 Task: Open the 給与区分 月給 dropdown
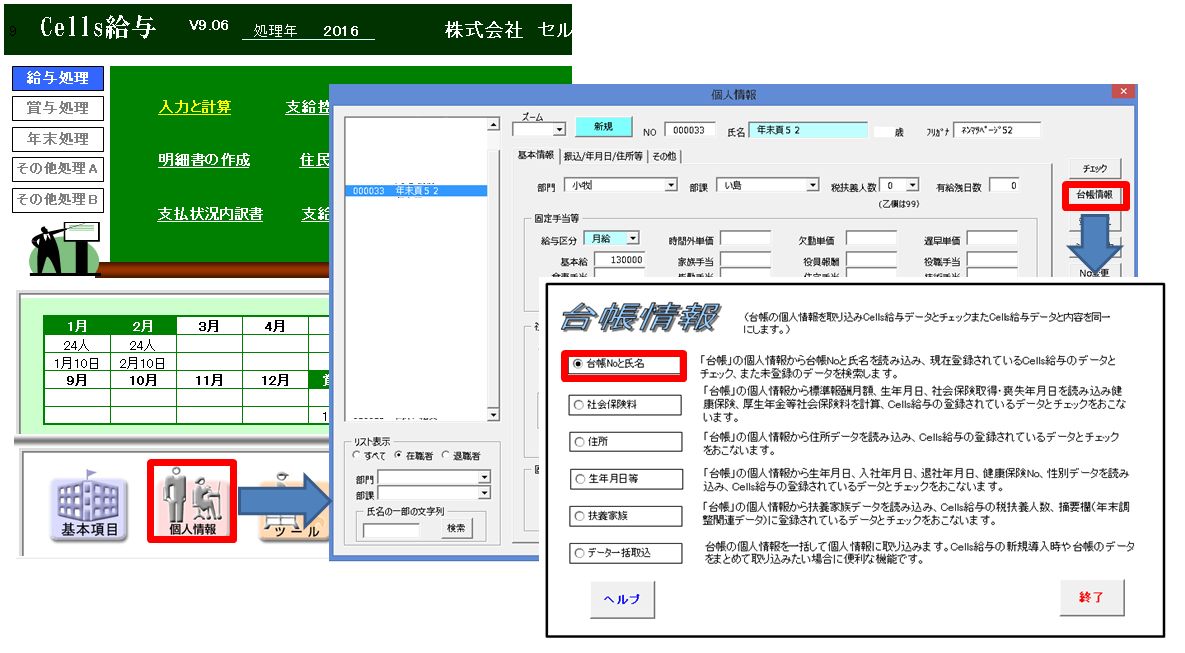[x=633, y=238]
